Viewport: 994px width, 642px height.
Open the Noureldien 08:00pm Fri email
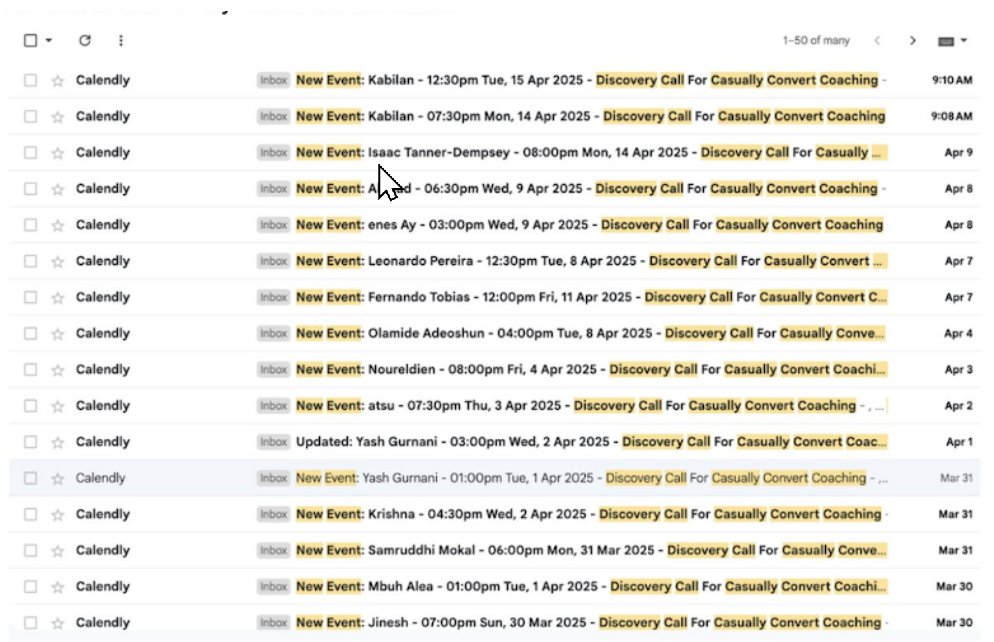(x=494, y=369)
